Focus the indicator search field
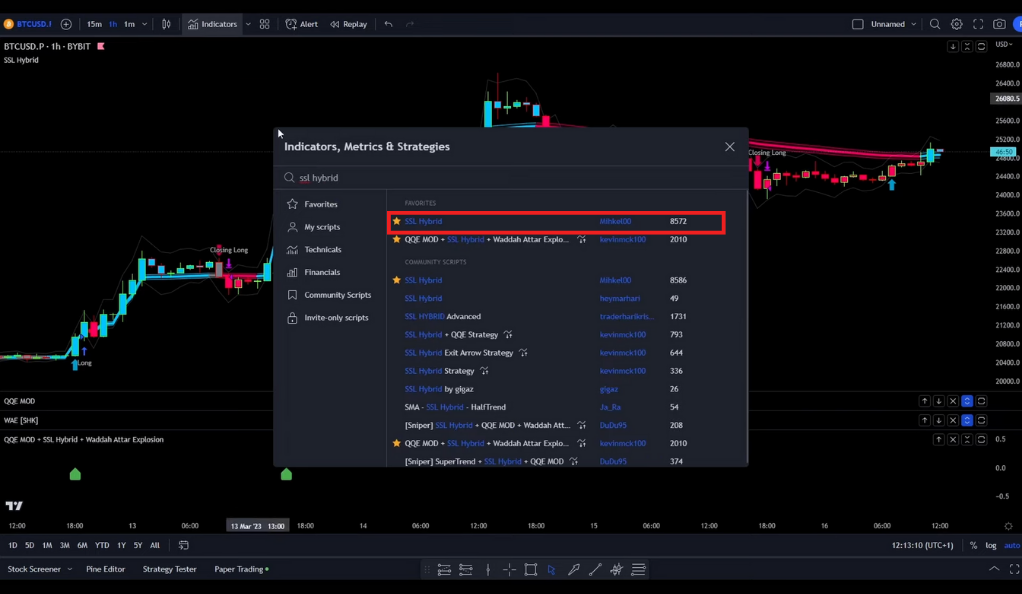The image size is (1022, 594). [510, 177]
